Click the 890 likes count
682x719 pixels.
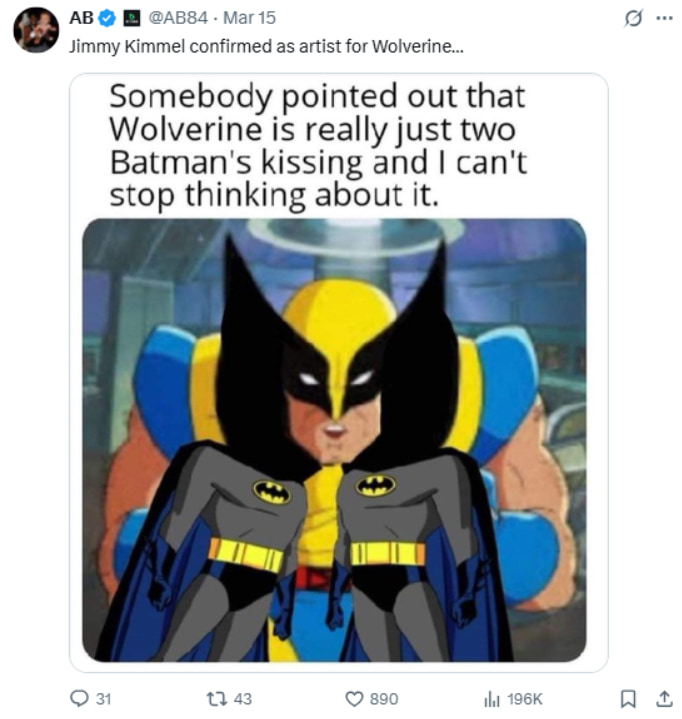tap(384, 698)
